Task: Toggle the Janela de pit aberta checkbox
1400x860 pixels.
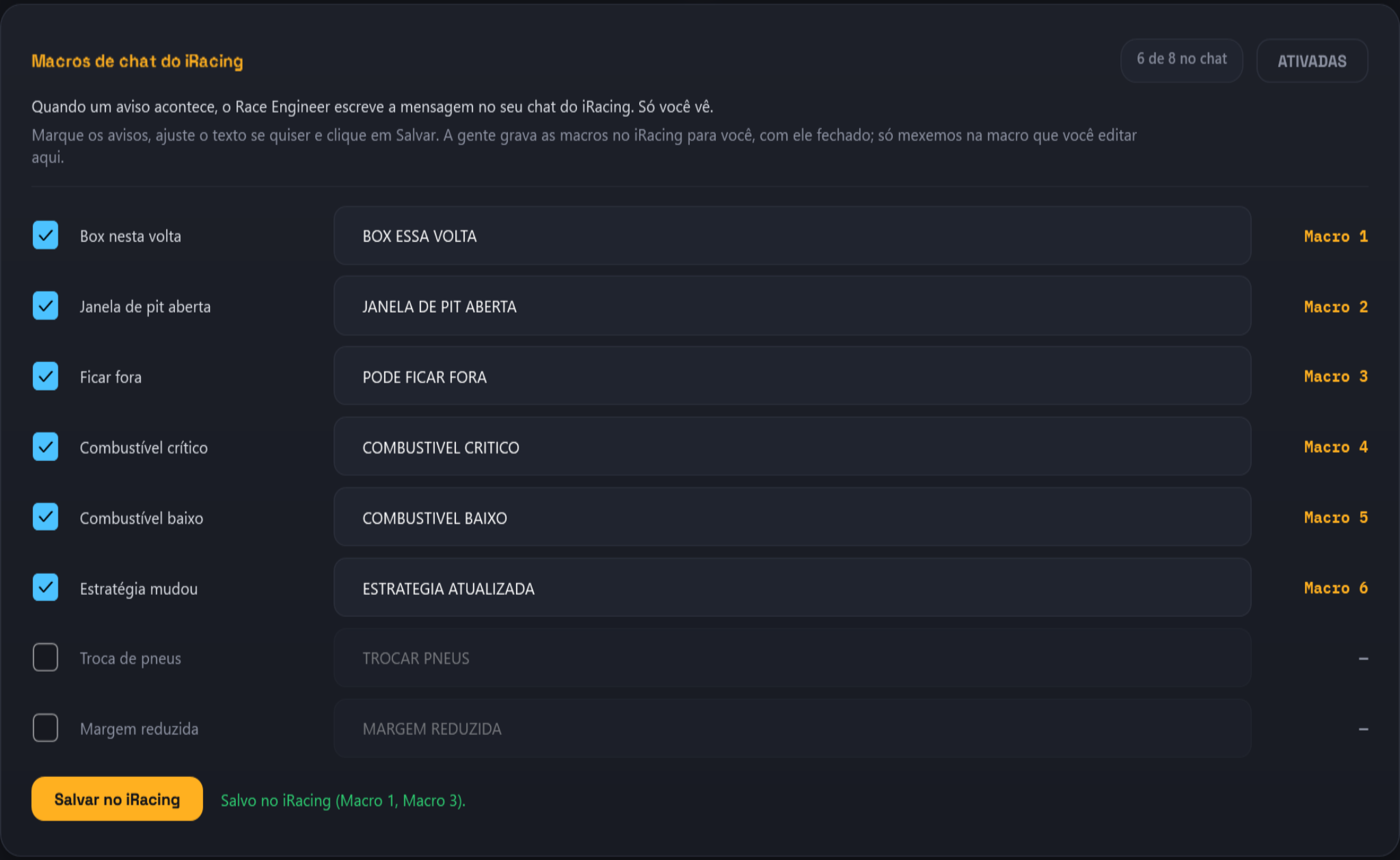Action: 46,306
